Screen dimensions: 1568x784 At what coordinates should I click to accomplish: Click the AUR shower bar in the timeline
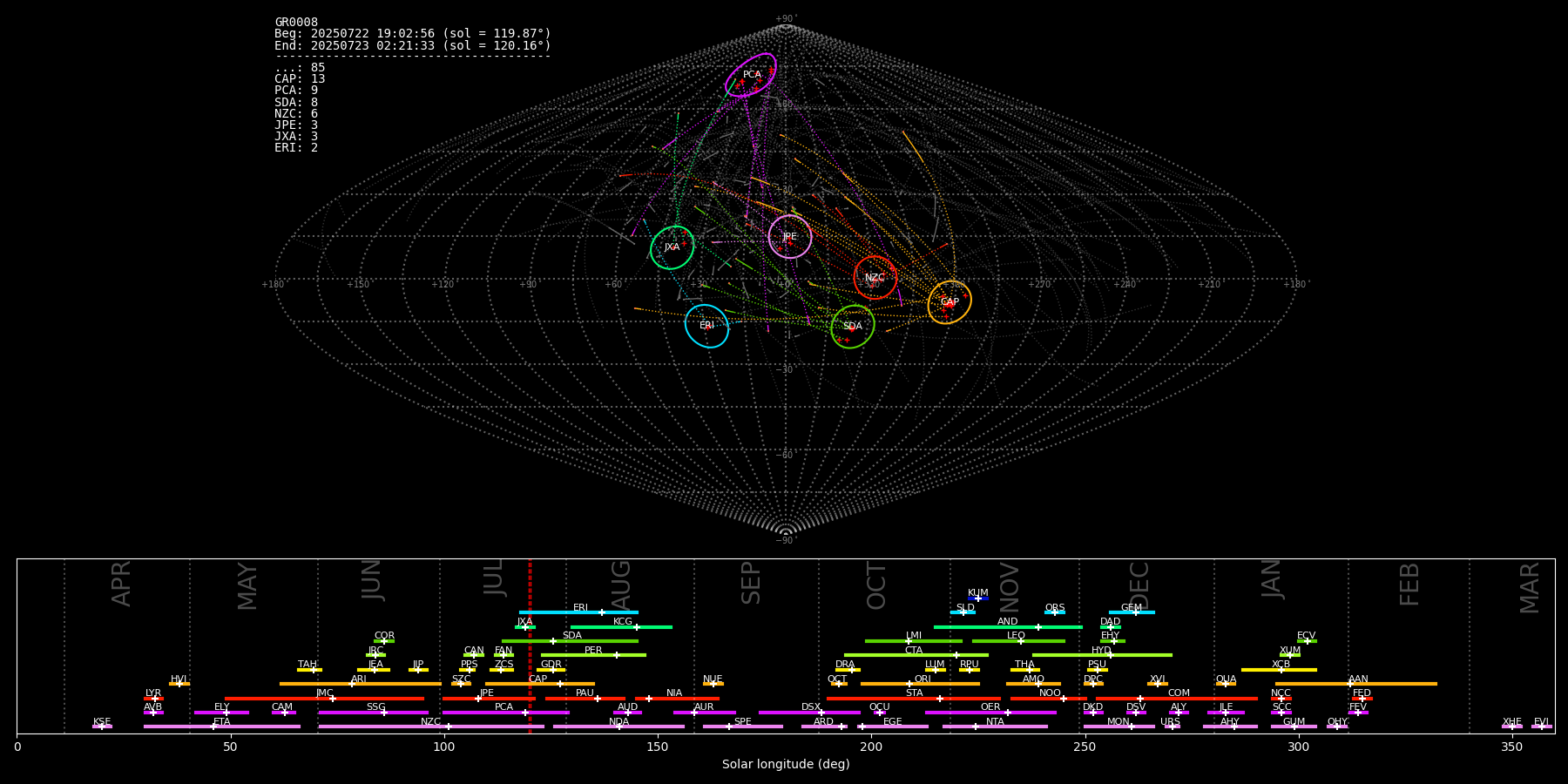[704, 713]
